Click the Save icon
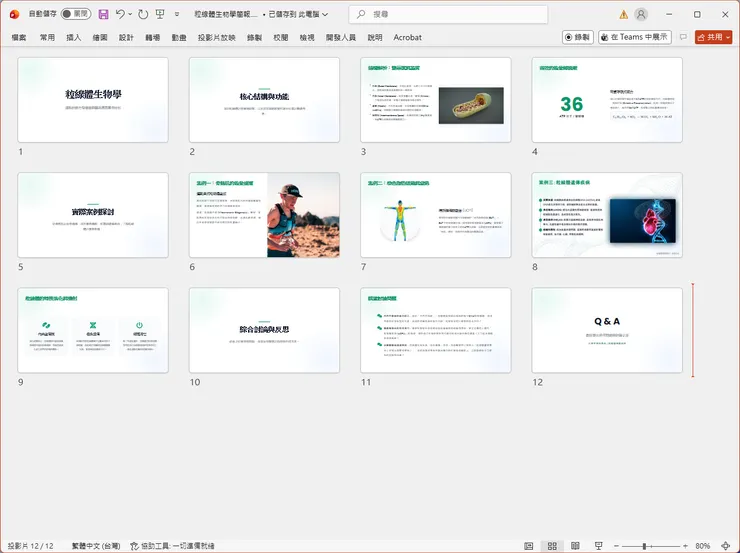 (x=103, y=14)
